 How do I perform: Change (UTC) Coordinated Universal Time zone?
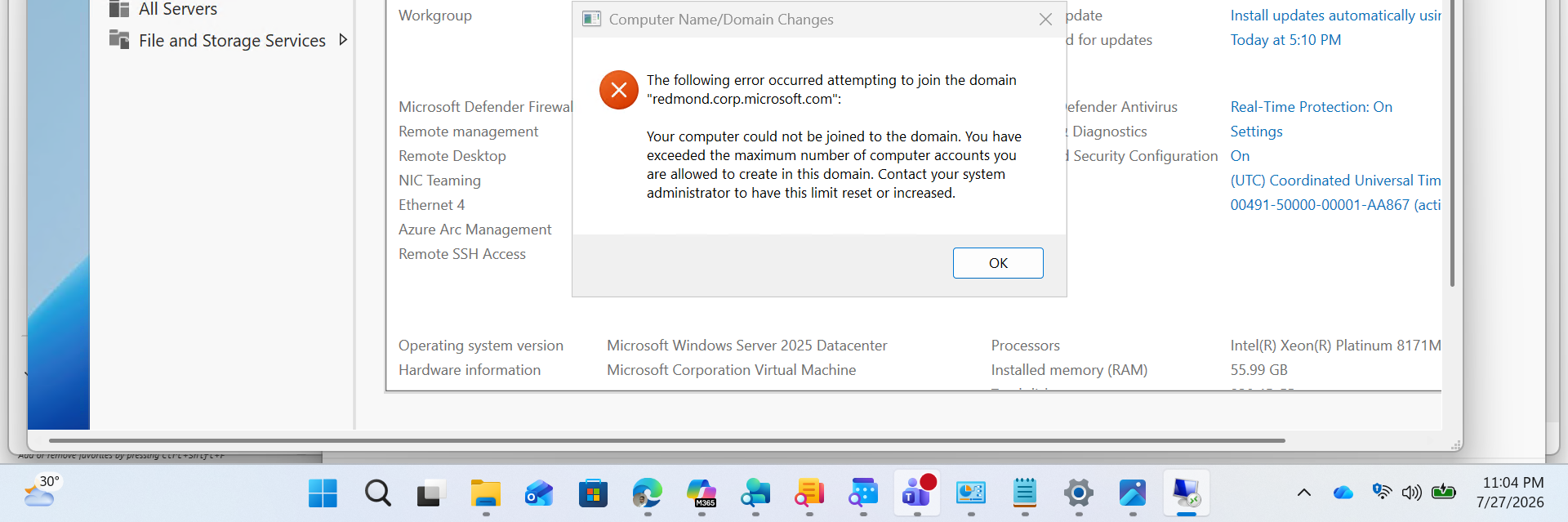[1335, 181]
